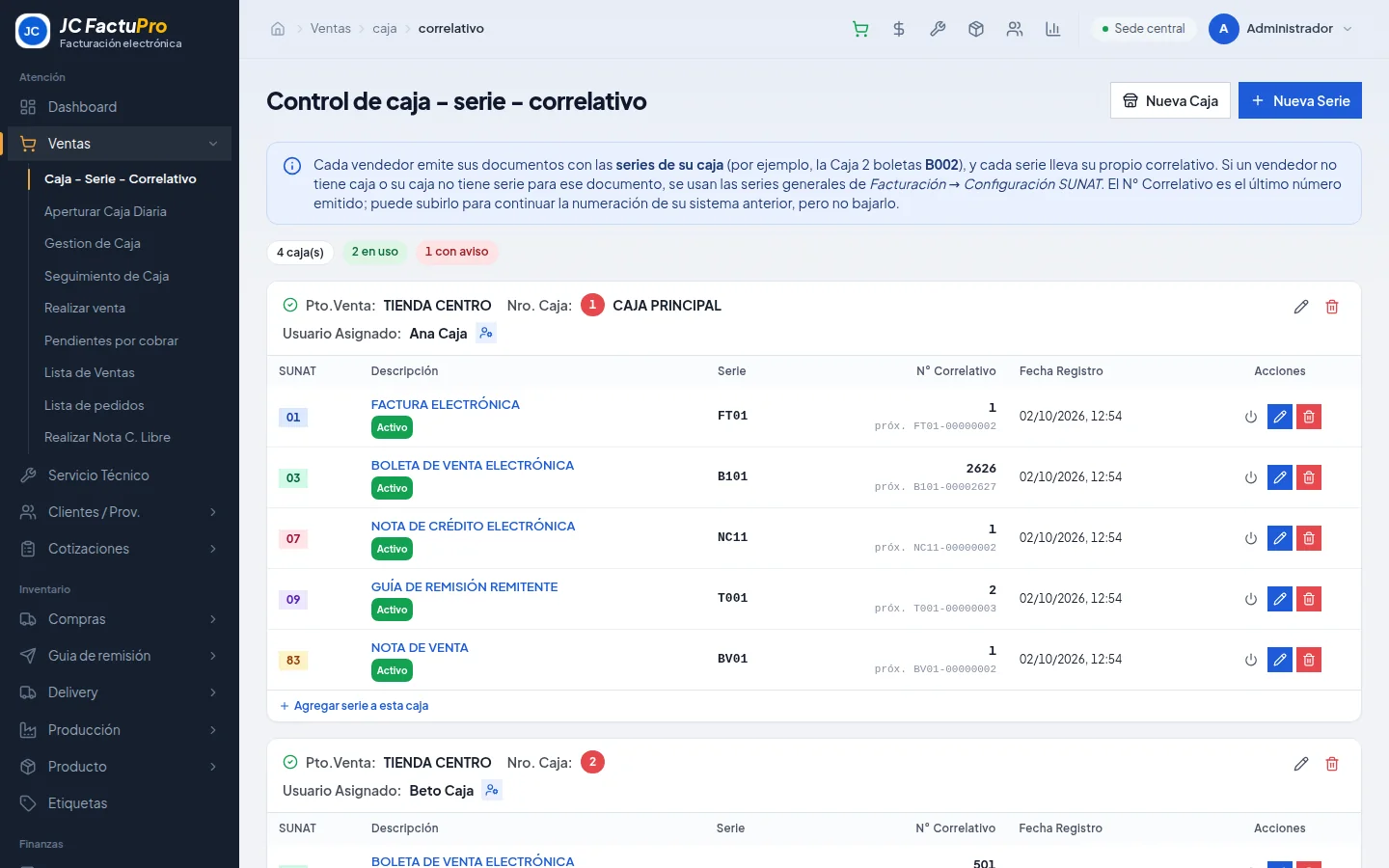Delete Caja 2 with trash icon
The image size is (1389, 868).
[x=1332, y=764]
